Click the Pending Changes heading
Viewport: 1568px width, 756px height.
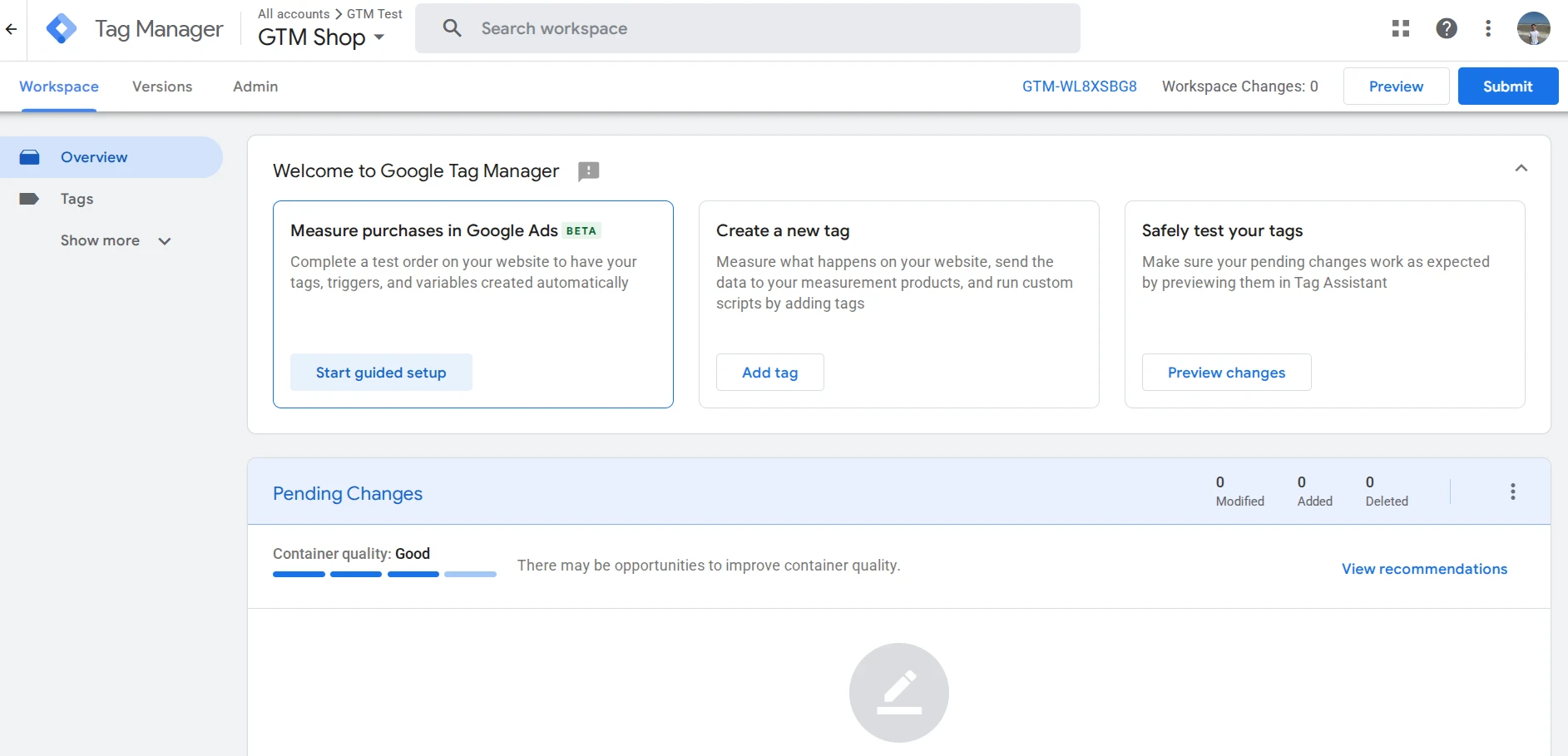point(348,493)
